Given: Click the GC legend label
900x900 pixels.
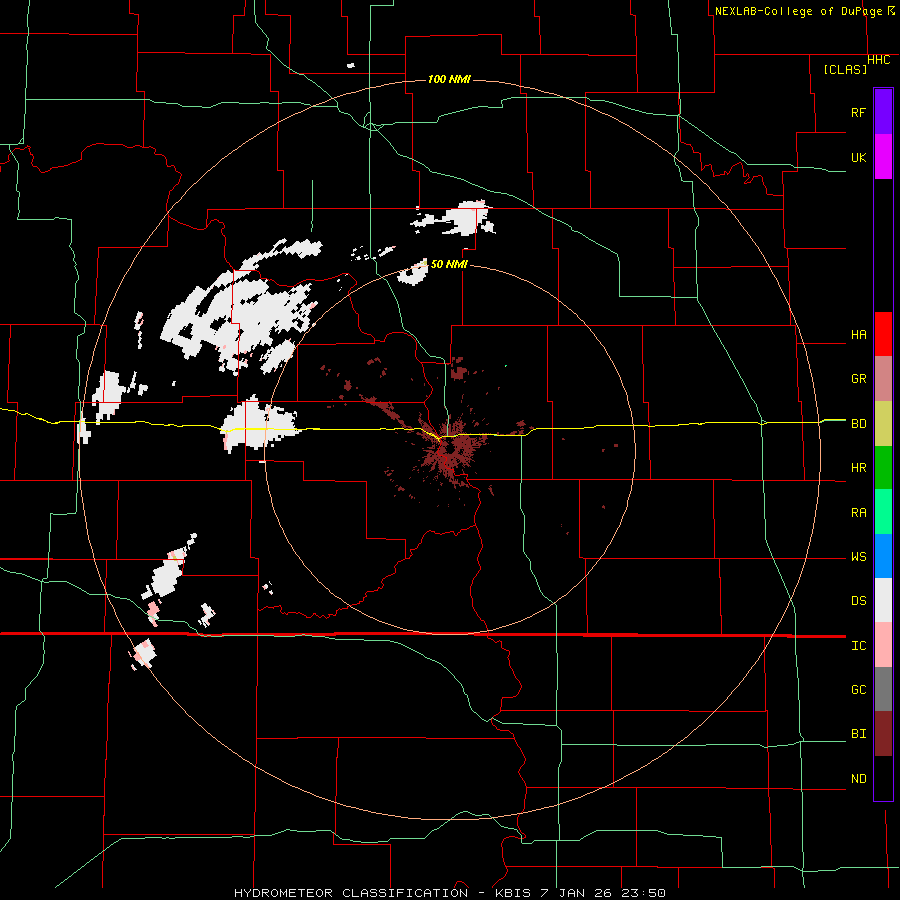Looking at the screenshot, I should 858,690.
